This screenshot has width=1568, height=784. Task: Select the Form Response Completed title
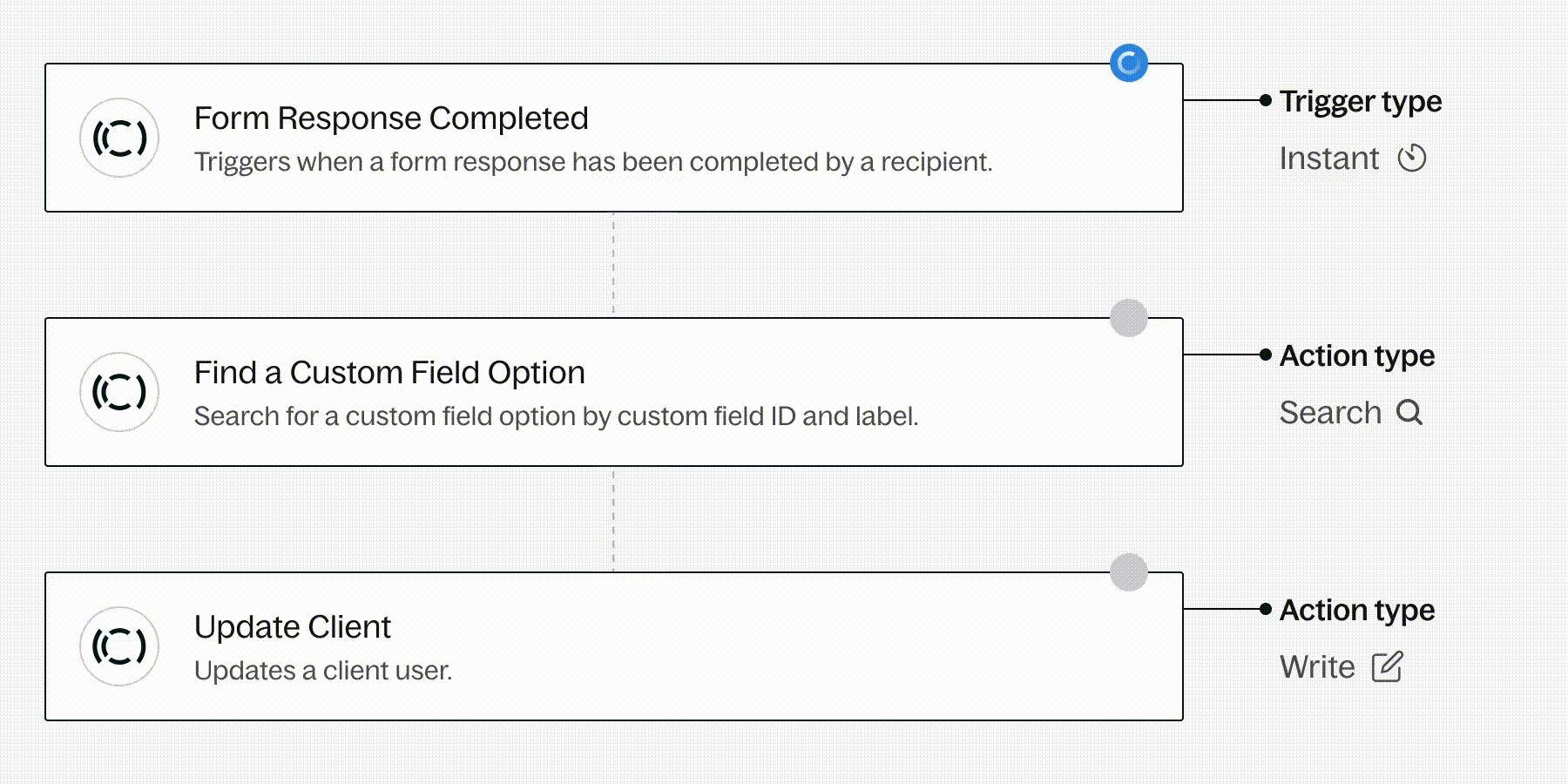(391, 118)
